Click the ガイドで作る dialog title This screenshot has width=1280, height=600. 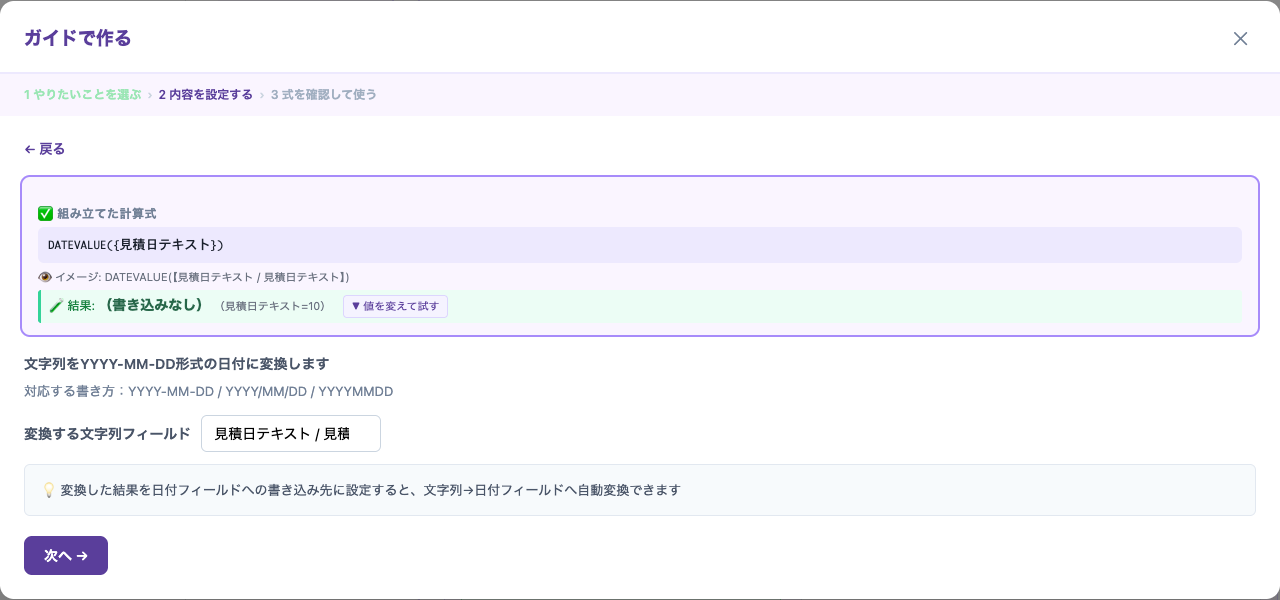point(78,38)
